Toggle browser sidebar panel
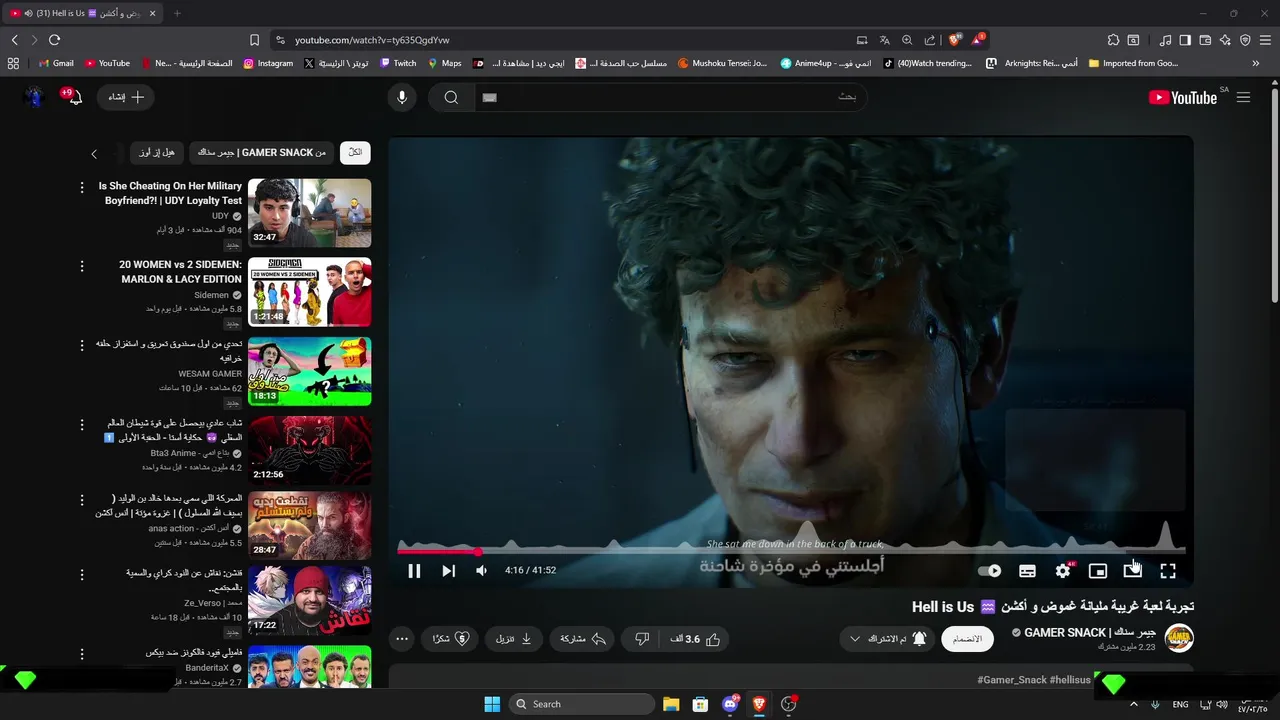 click(x=1185, y=40)
